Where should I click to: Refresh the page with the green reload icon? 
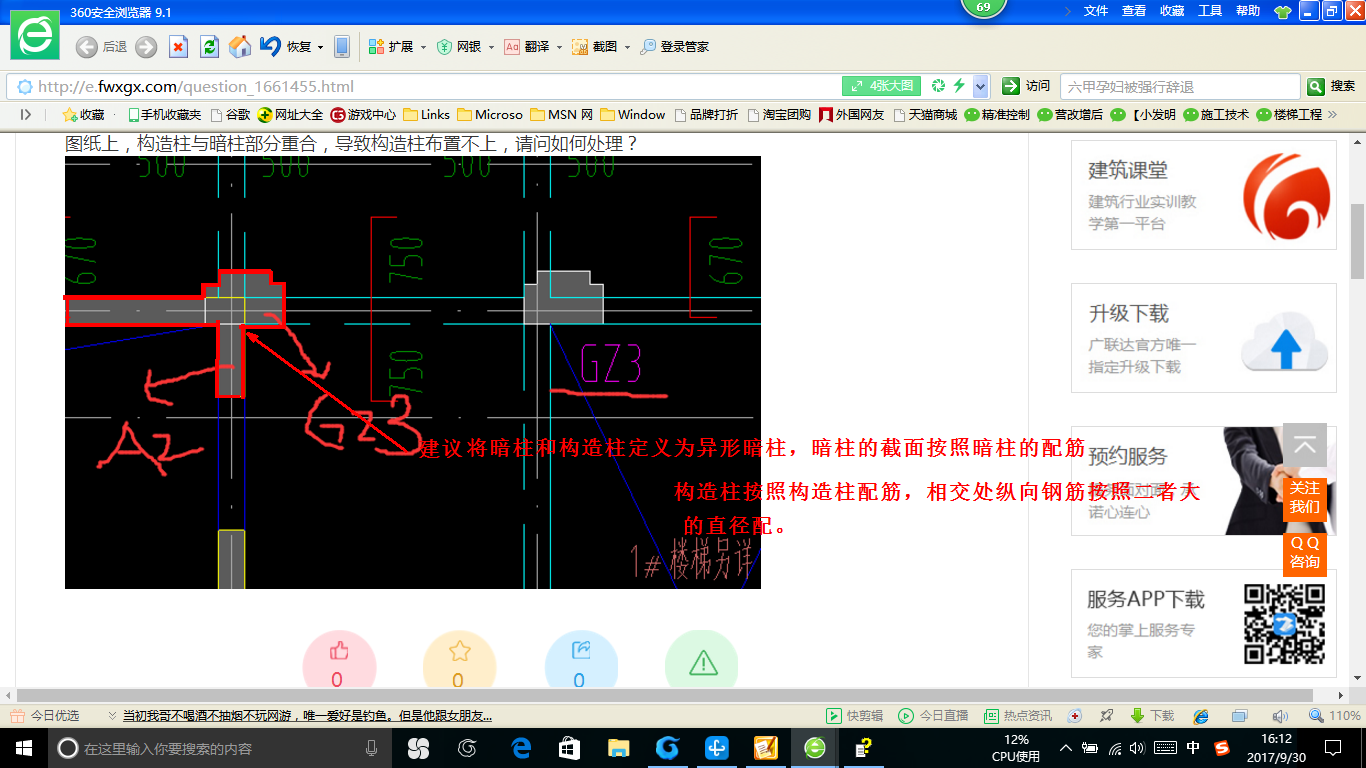[209, 47]
